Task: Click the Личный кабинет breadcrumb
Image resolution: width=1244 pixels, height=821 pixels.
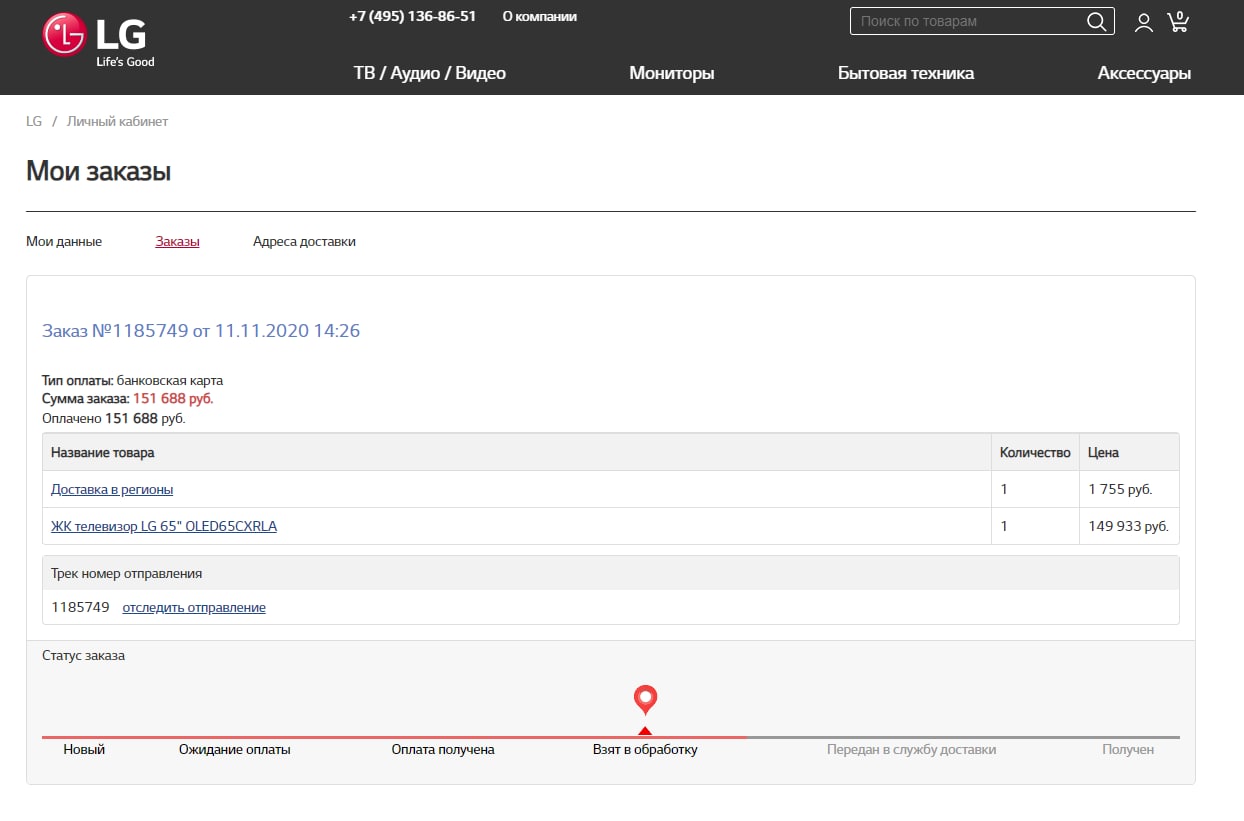Action: click(x=117, y=121)
